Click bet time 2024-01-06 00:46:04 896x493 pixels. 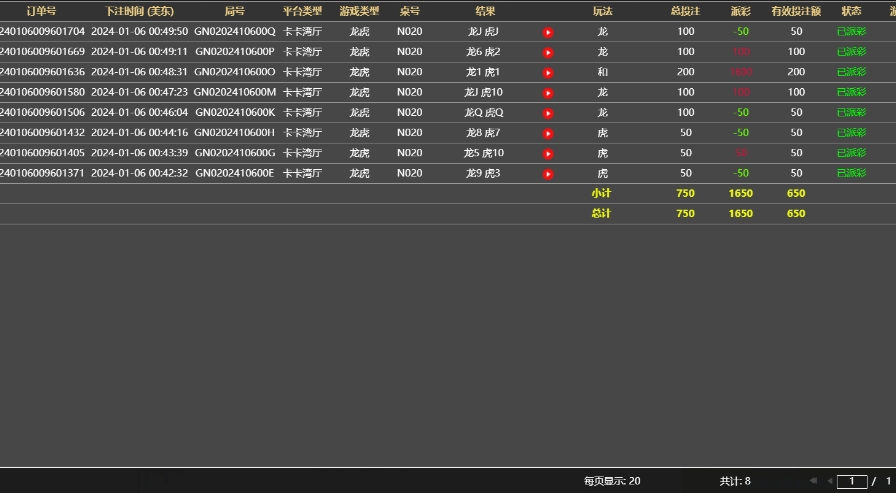click(139, 113)
